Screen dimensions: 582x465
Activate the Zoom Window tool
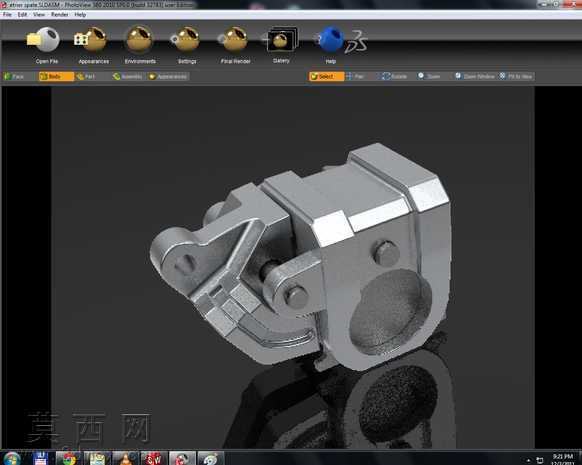pos(475,76)
